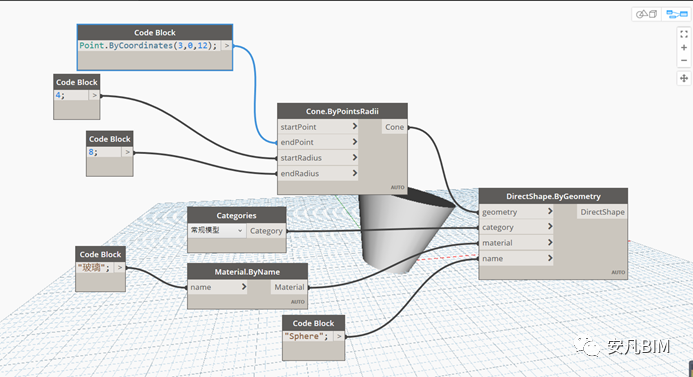The width and height of the screenshot is (693, 377).
Task: Zoom out with the minus icon
Action: (684, 60)
